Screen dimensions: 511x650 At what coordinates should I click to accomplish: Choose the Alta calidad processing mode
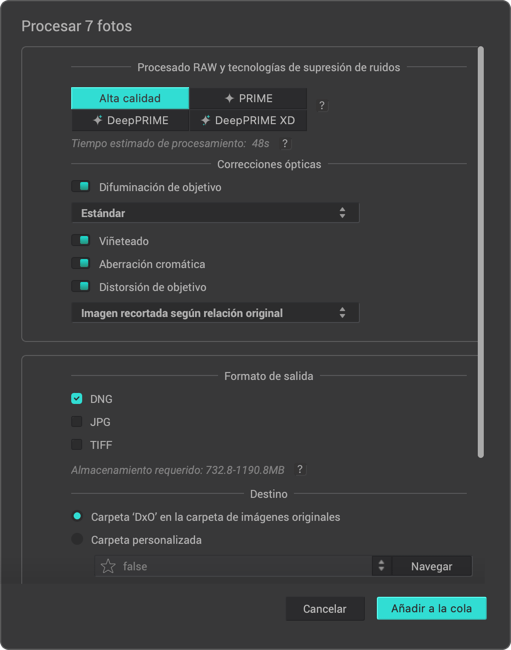[x=130, y=98]
